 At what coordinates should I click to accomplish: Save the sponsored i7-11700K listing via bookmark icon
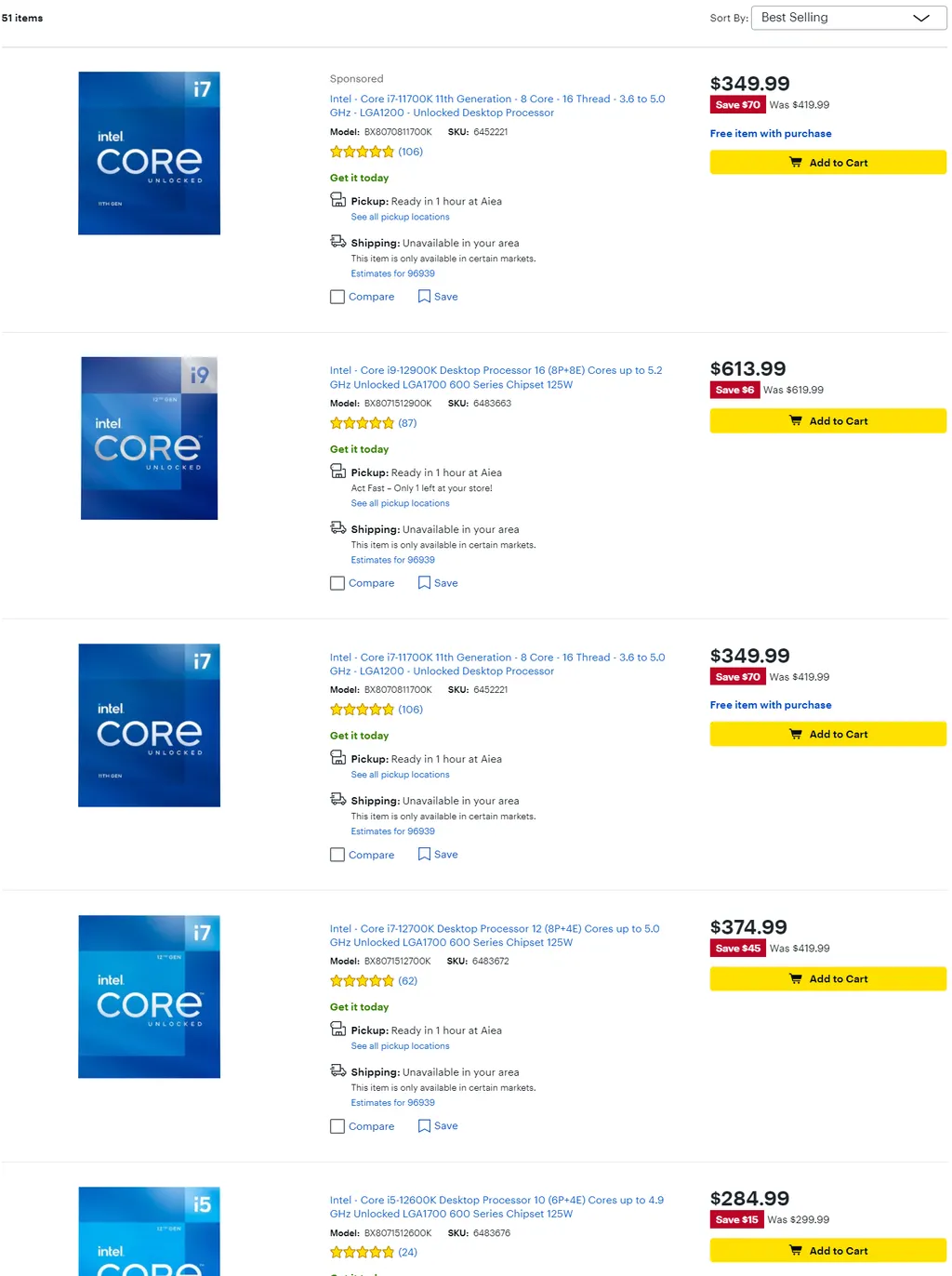[x=424, y=297]
